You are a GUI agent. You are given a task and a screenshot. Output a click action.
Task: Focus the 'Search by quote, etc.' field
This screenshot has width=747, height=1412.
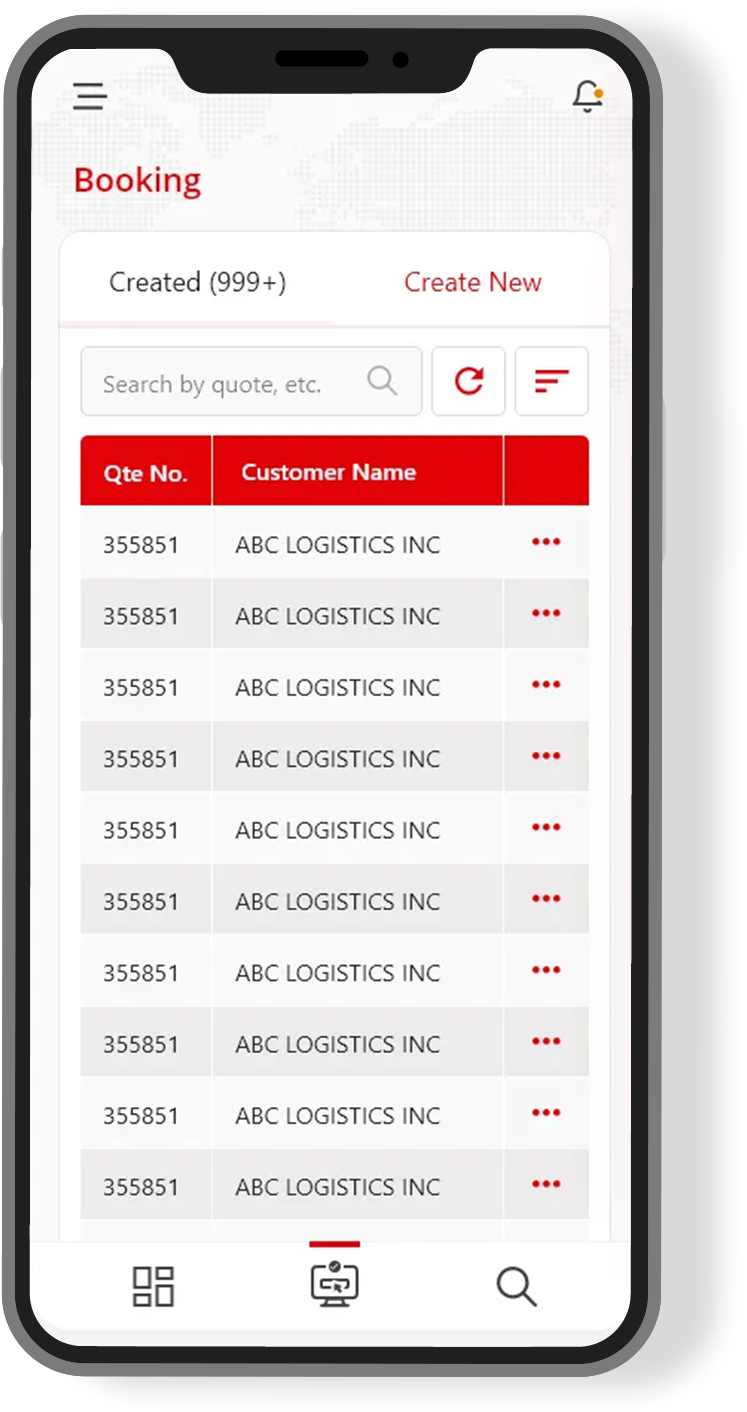pyautogui.click(x=251, y=381)
